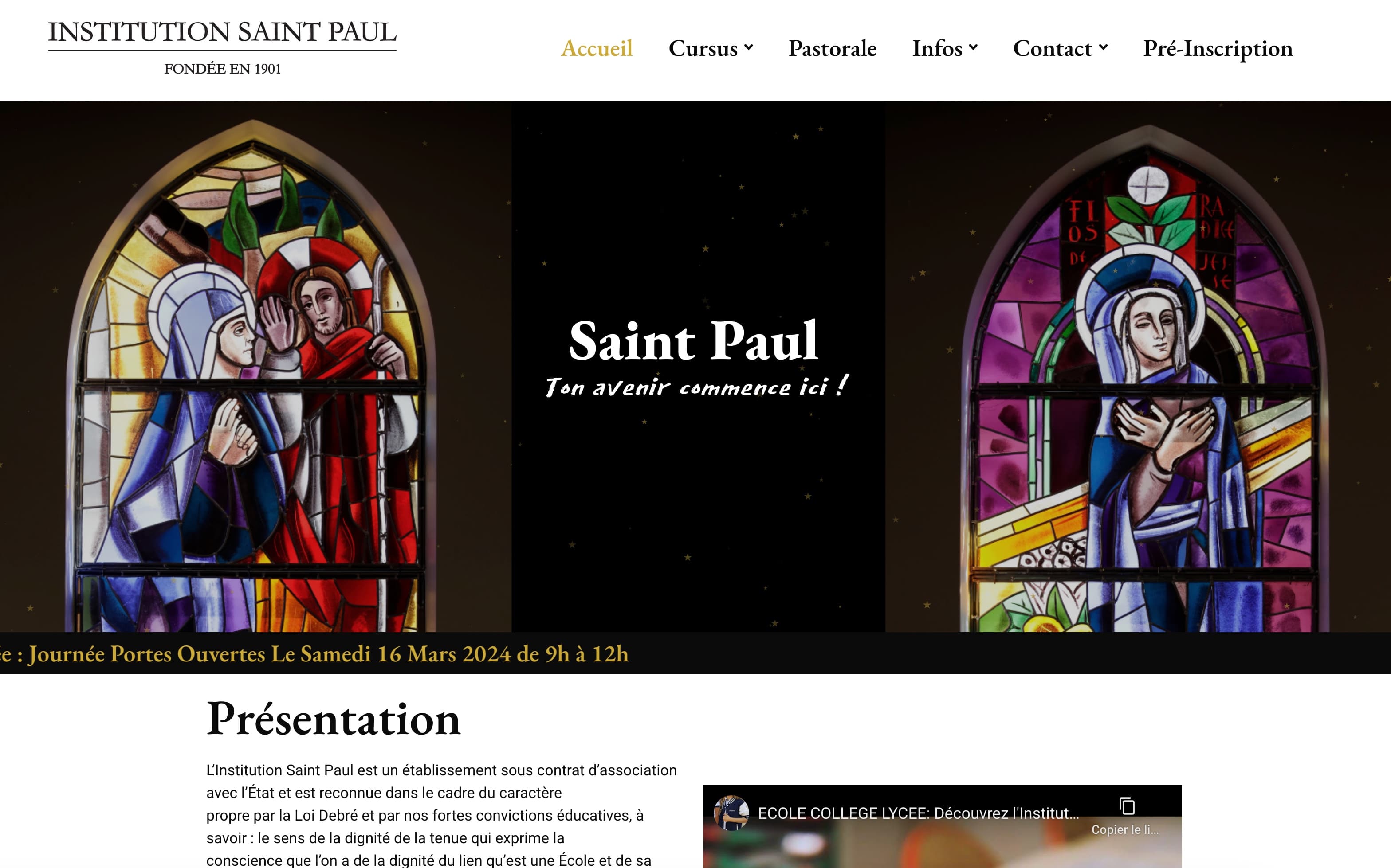Open the YouTube channel avatar icon

(731, 812)
